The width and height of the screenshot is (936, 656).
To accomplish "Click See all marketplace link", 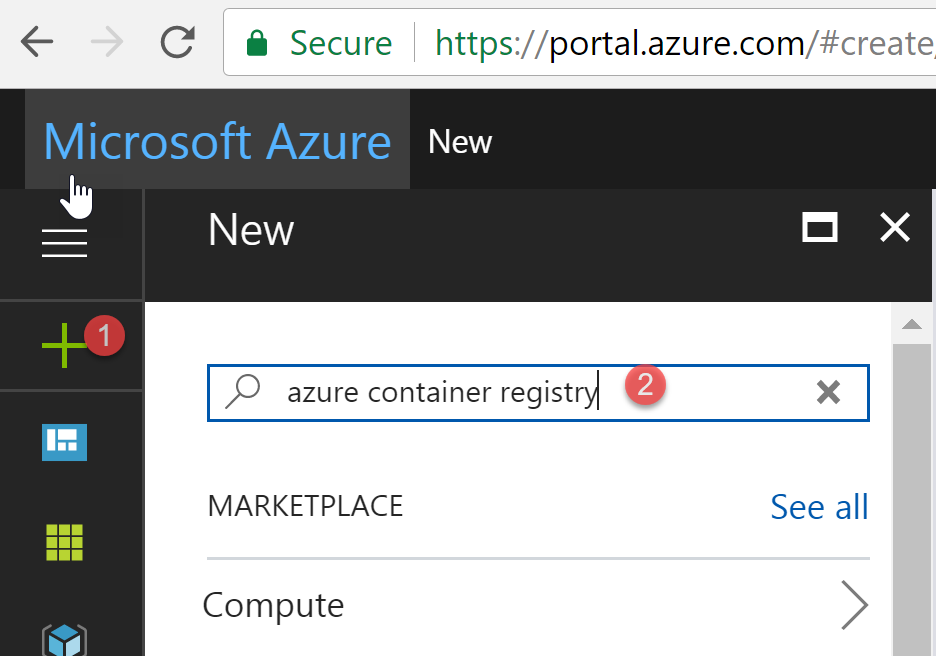I will click(x=819, y=507).
